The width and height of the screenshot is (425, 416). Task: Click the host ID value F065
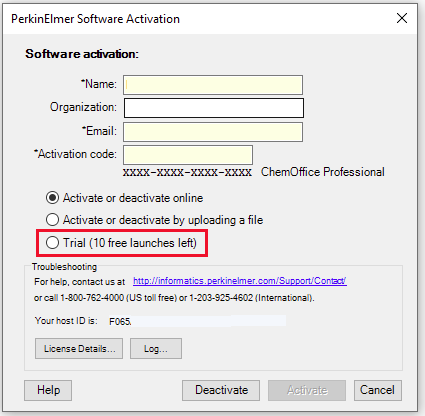(x=120, y=322)
